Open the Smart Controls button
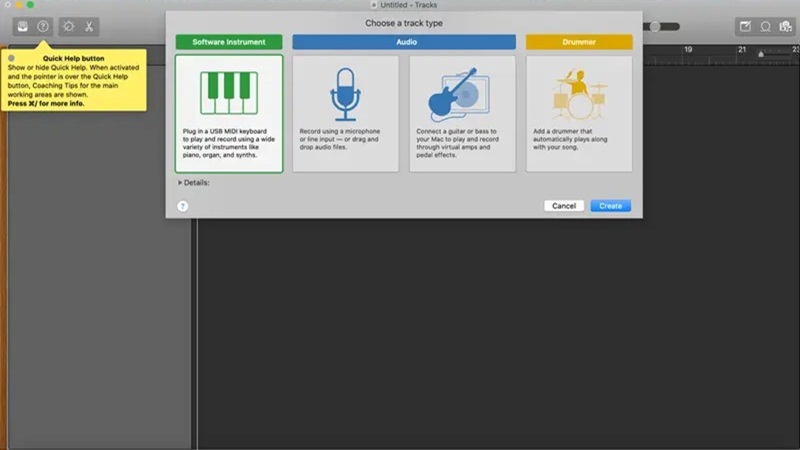Image resolution: width=800 pixels, height=450 pixels. pyautogui.click(x=69, y=27)
